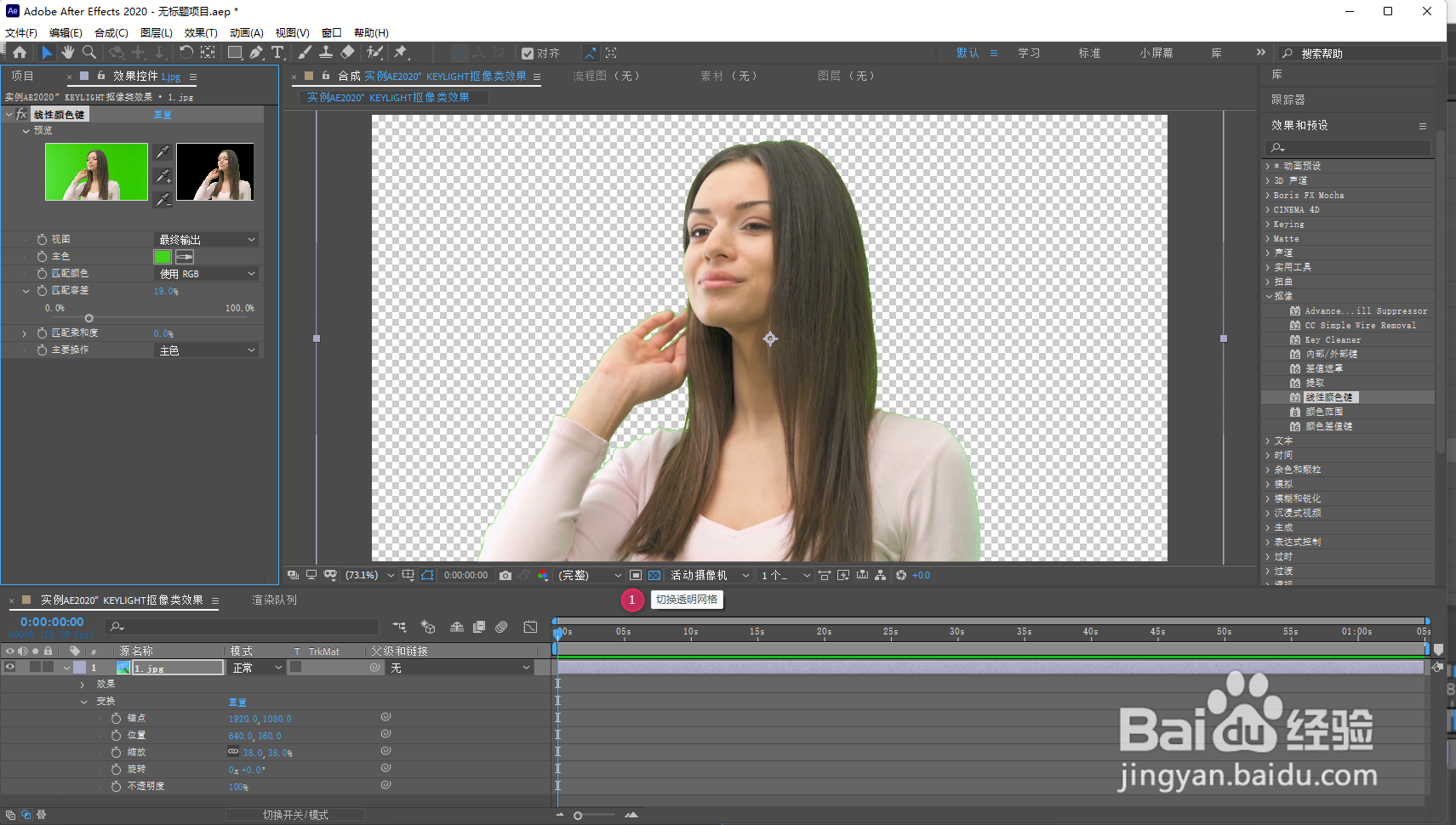Open the show channel color icon
1456x825 pixels.
pos(543,576)
